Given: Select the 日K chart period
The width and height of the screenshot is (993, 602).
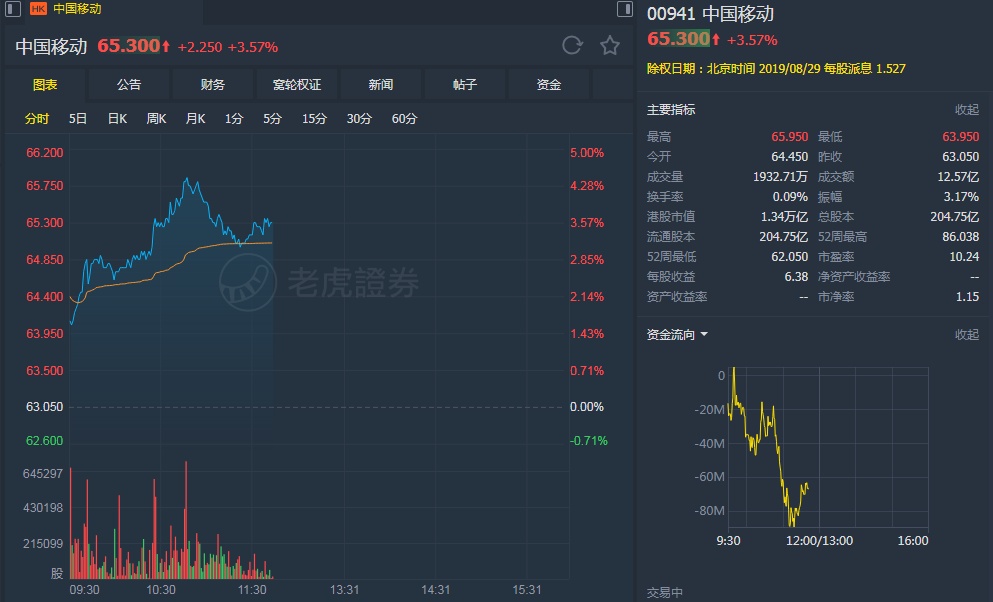Looking at the screenshot, I should [117, 119].
